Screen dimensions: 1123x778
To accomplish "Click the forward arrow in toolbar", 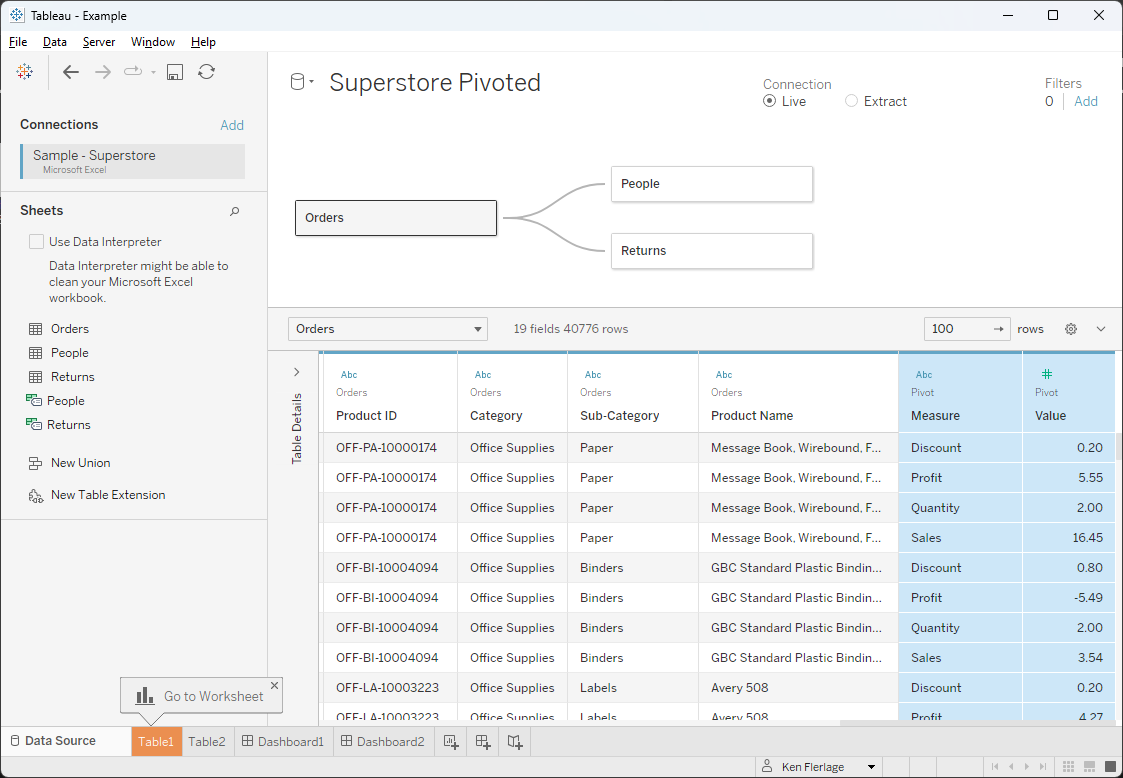I will coord(103,72).
